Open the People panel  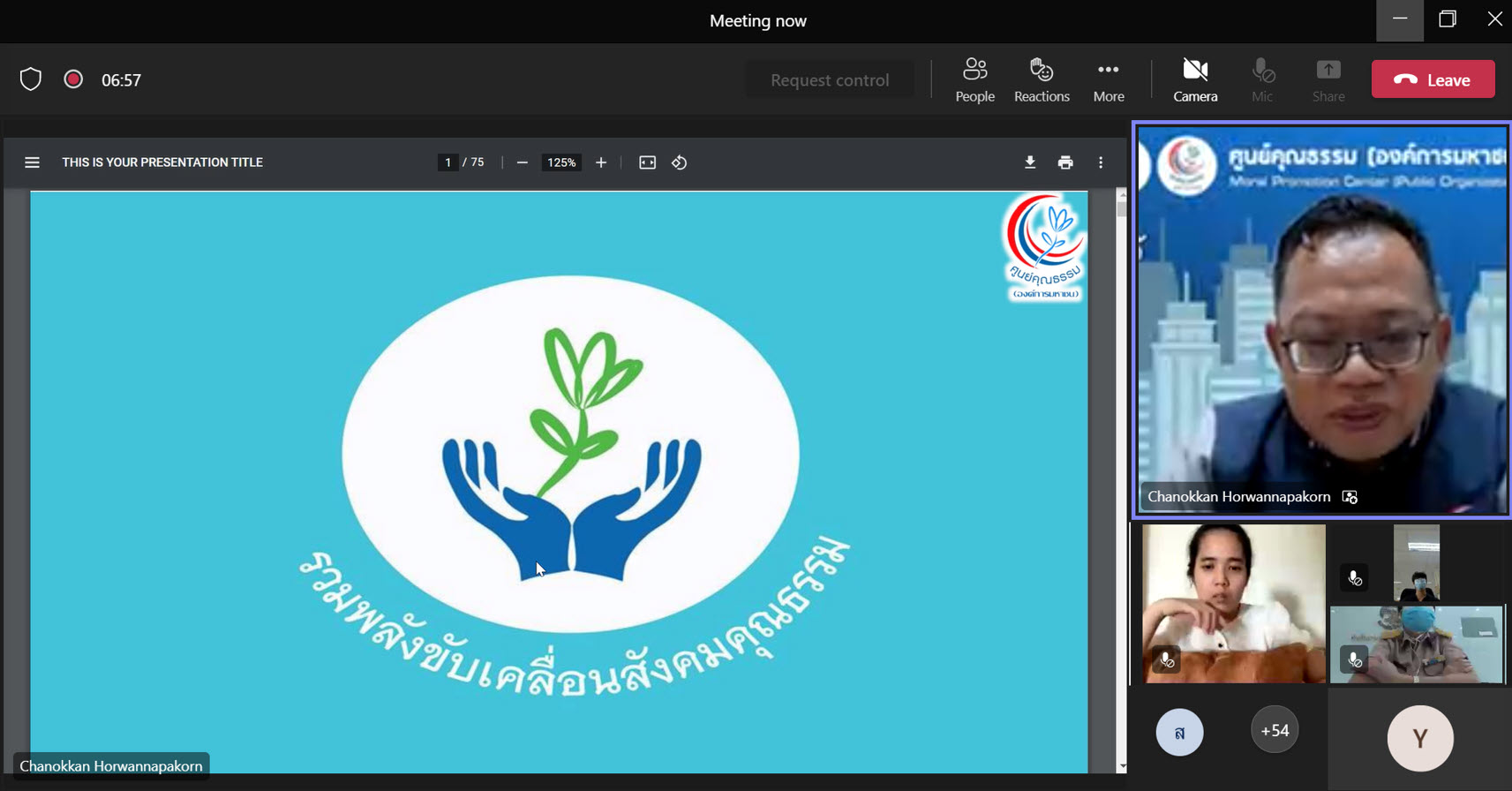coord(974,80)
